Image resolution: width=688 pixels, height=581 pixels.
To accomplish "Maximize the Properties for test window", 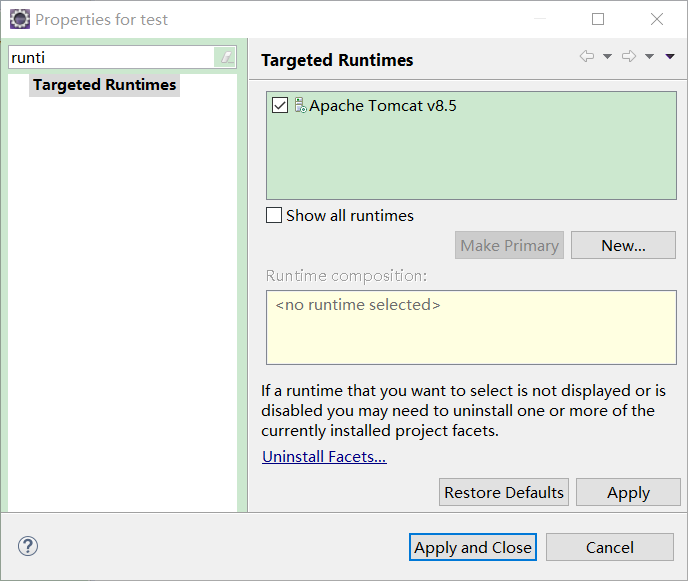I will tap(598, 19).
